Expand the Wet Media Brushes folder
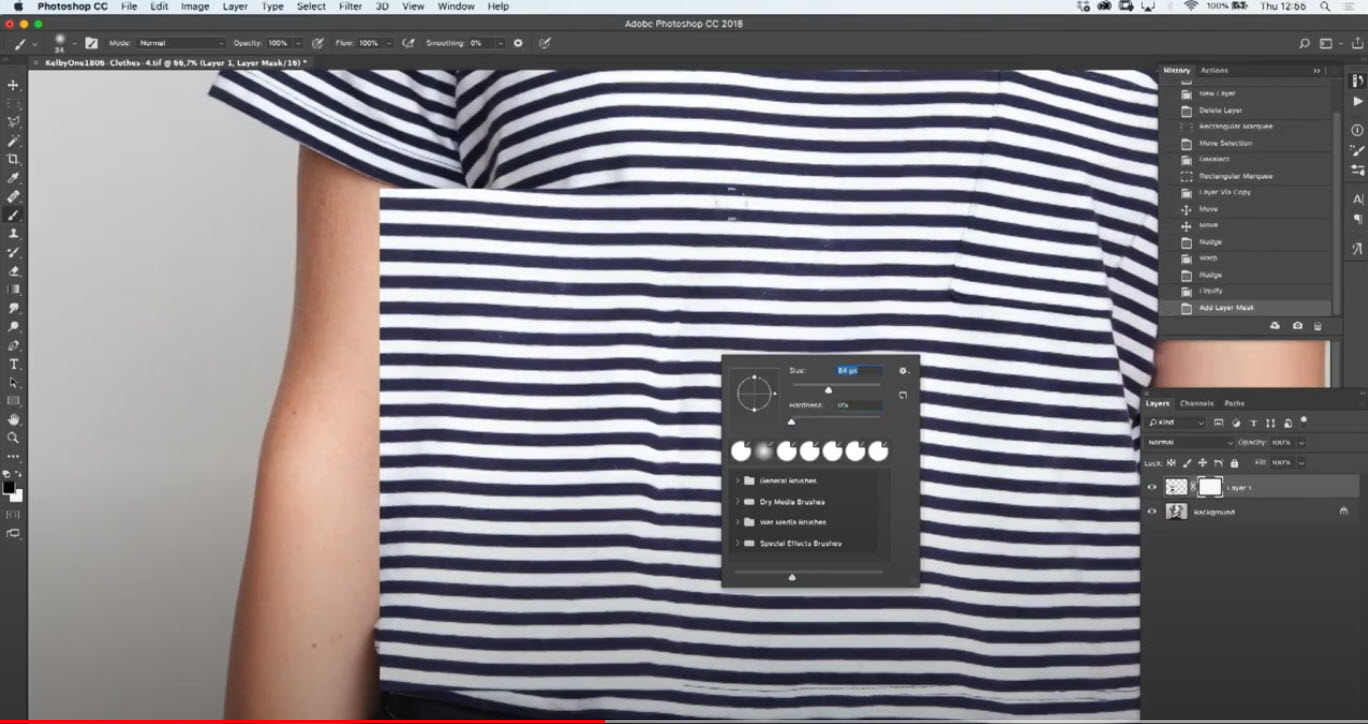1368x724 pixels. (x=737, y=522)
